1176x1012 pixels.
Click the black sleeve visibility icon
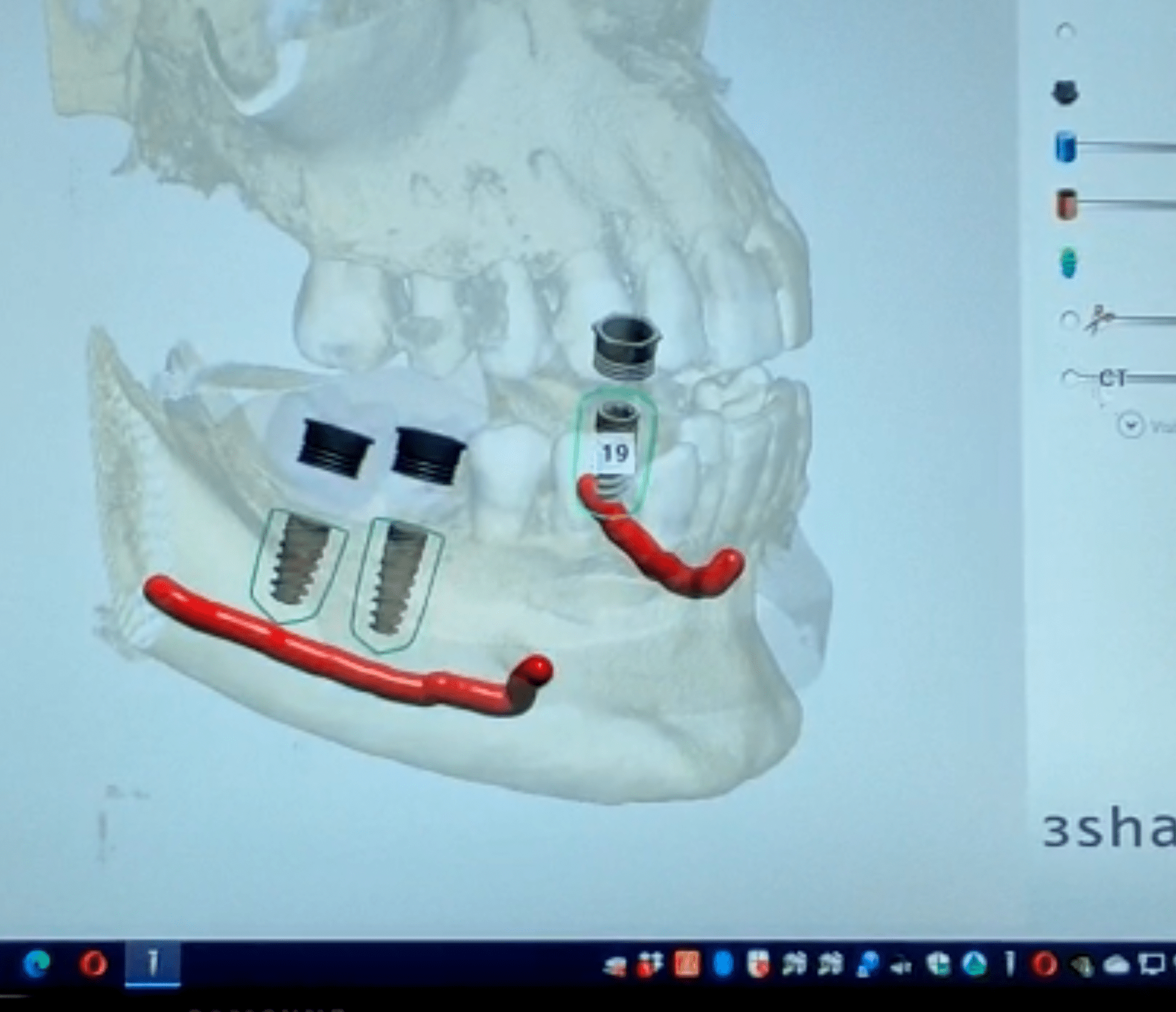click(1065, 93)
